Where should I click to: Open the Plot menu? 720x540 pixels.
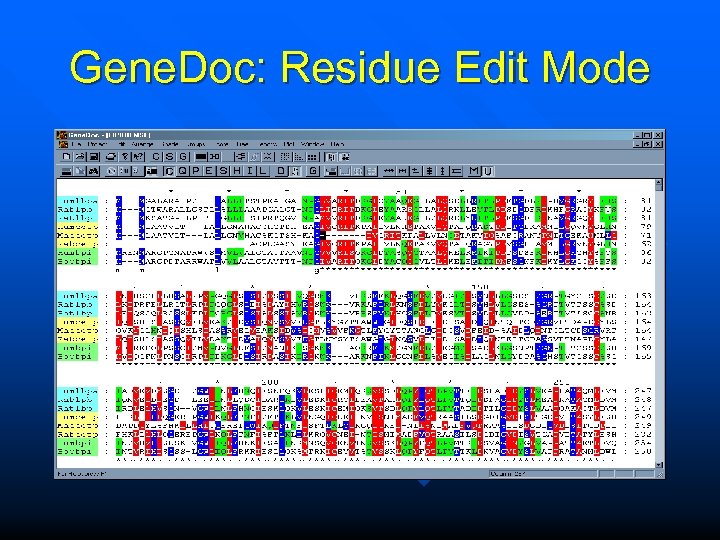coord(289,144)
